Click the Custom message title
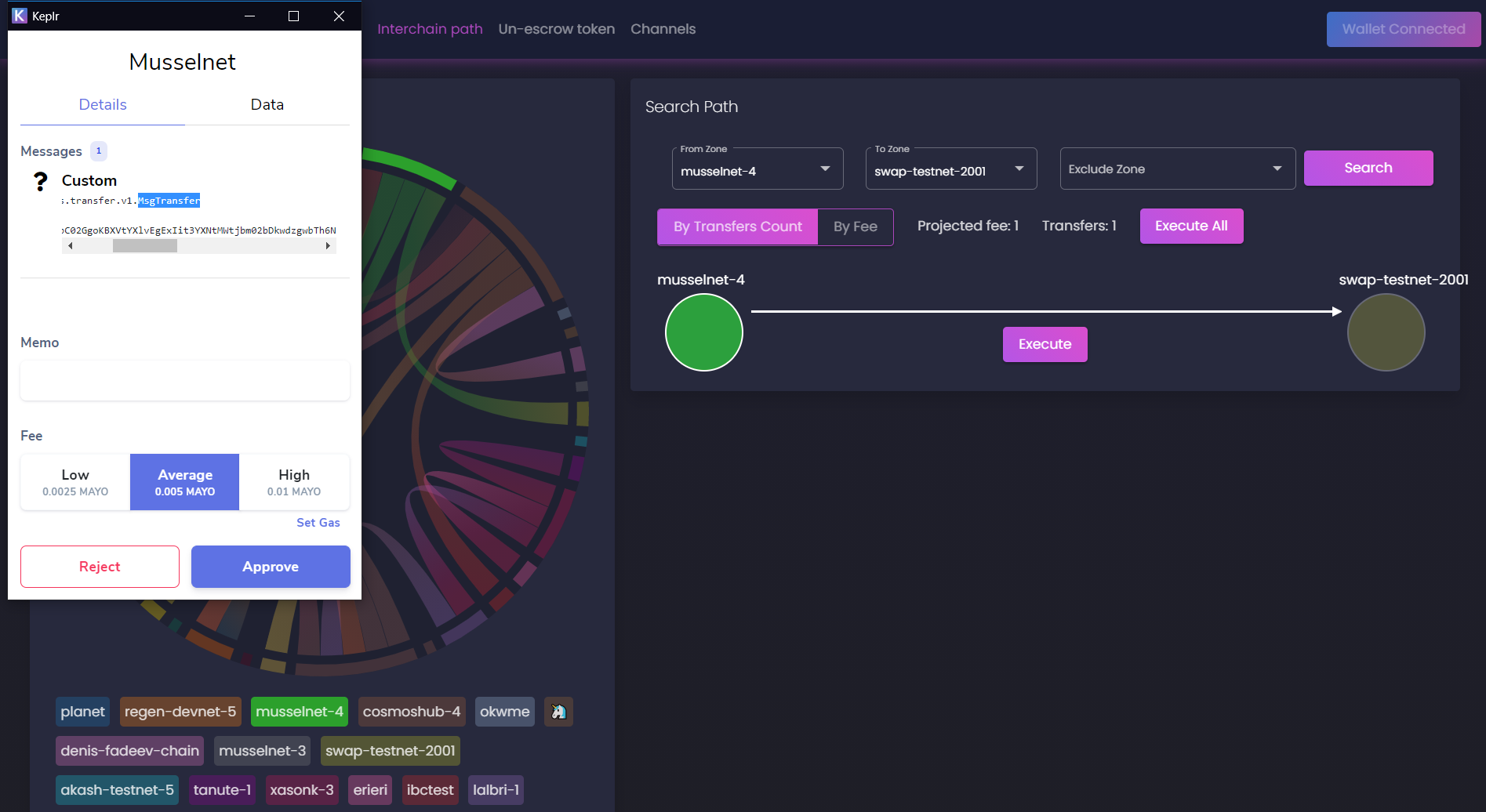The image size is (1486, 812). (89, 180)
